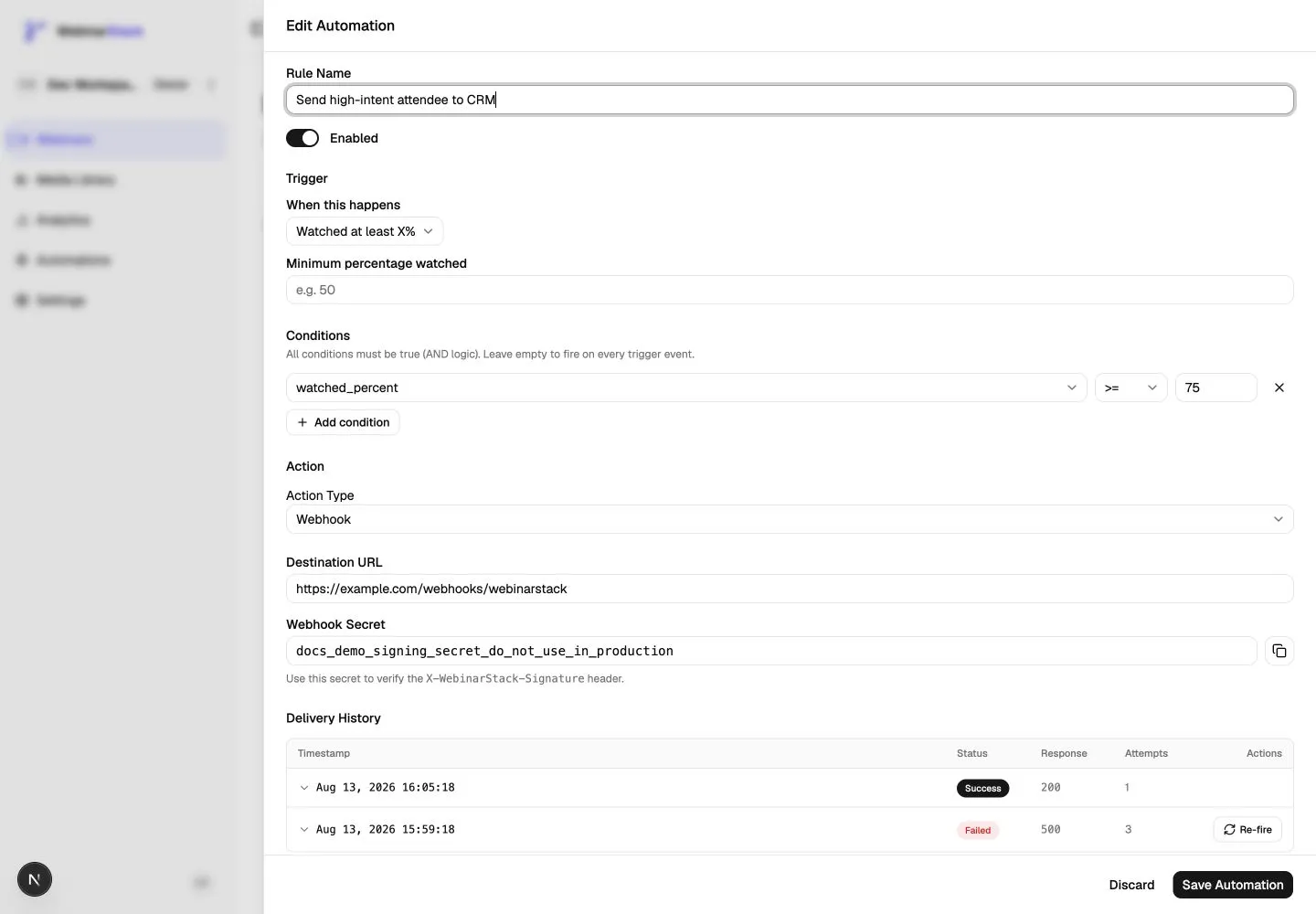Open the 'Watched at least X%' trigger dropdown
The image size is (1316, 914).
365,231
